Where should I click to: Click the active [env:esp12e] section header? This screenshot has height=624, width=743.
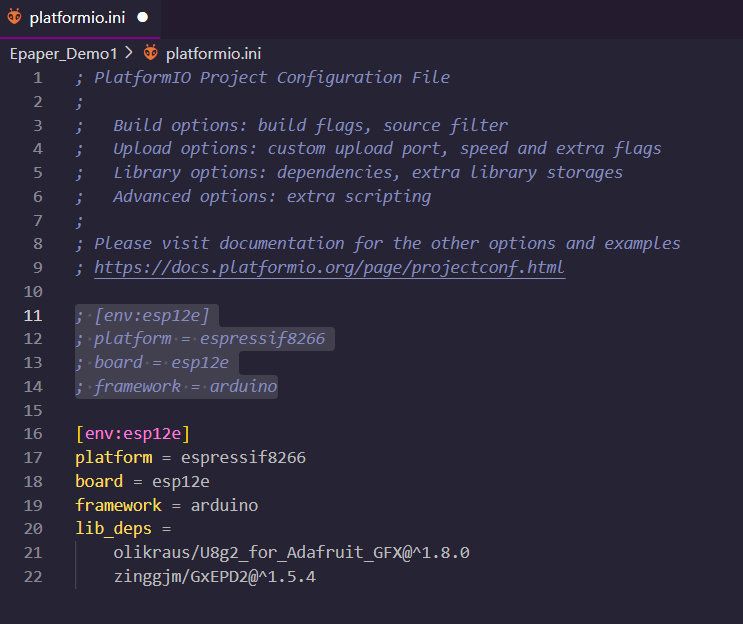pyautogui.click(x=133, y=434)
